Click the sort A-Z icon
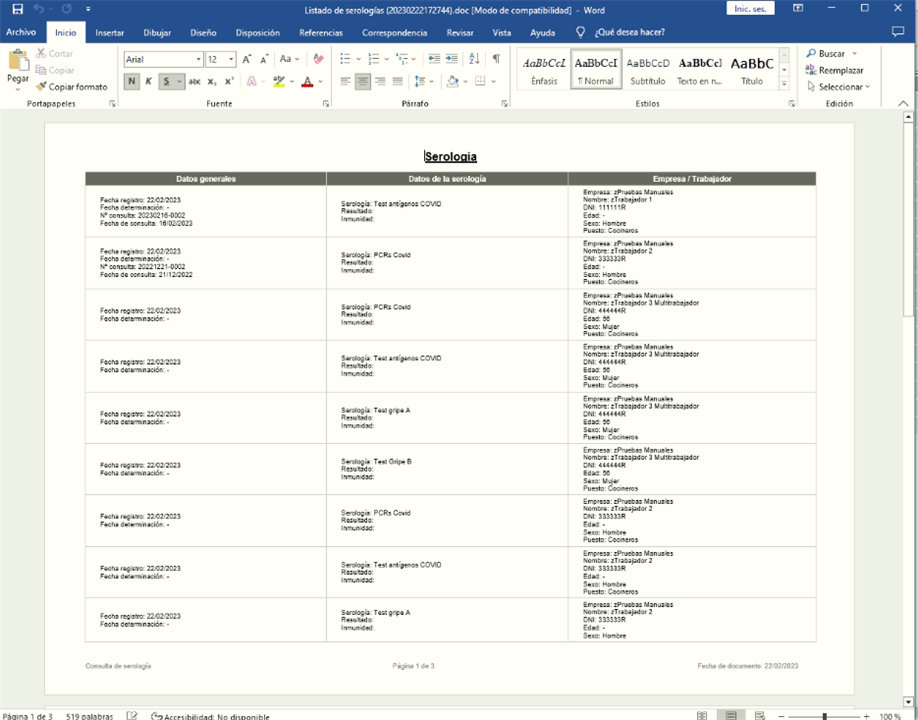The image size is (918, 720). (x=474, y=59)
